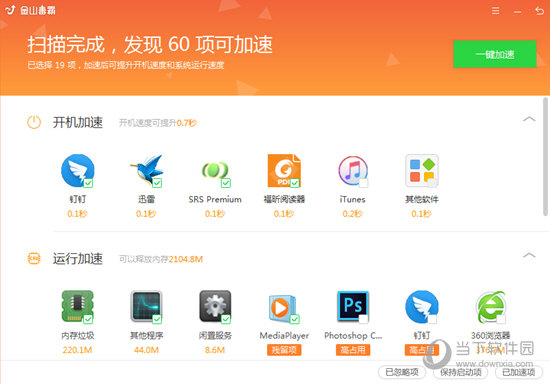The image size is (550, 384).
Task: Click the 金山毒霸 logo icon
Action: click(10, 10)
